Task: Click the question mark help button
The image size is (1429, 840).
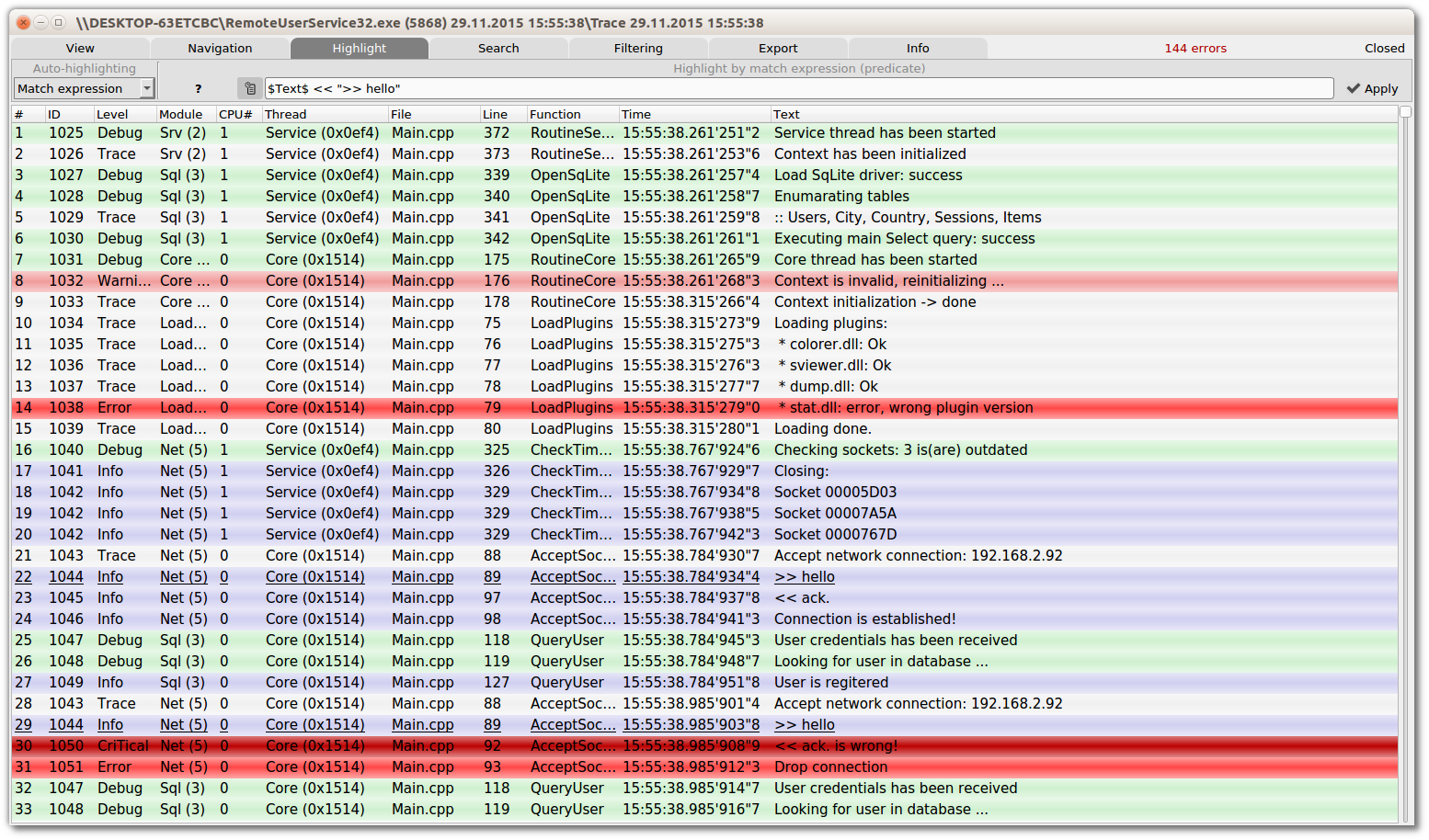Action: point(198,88)
